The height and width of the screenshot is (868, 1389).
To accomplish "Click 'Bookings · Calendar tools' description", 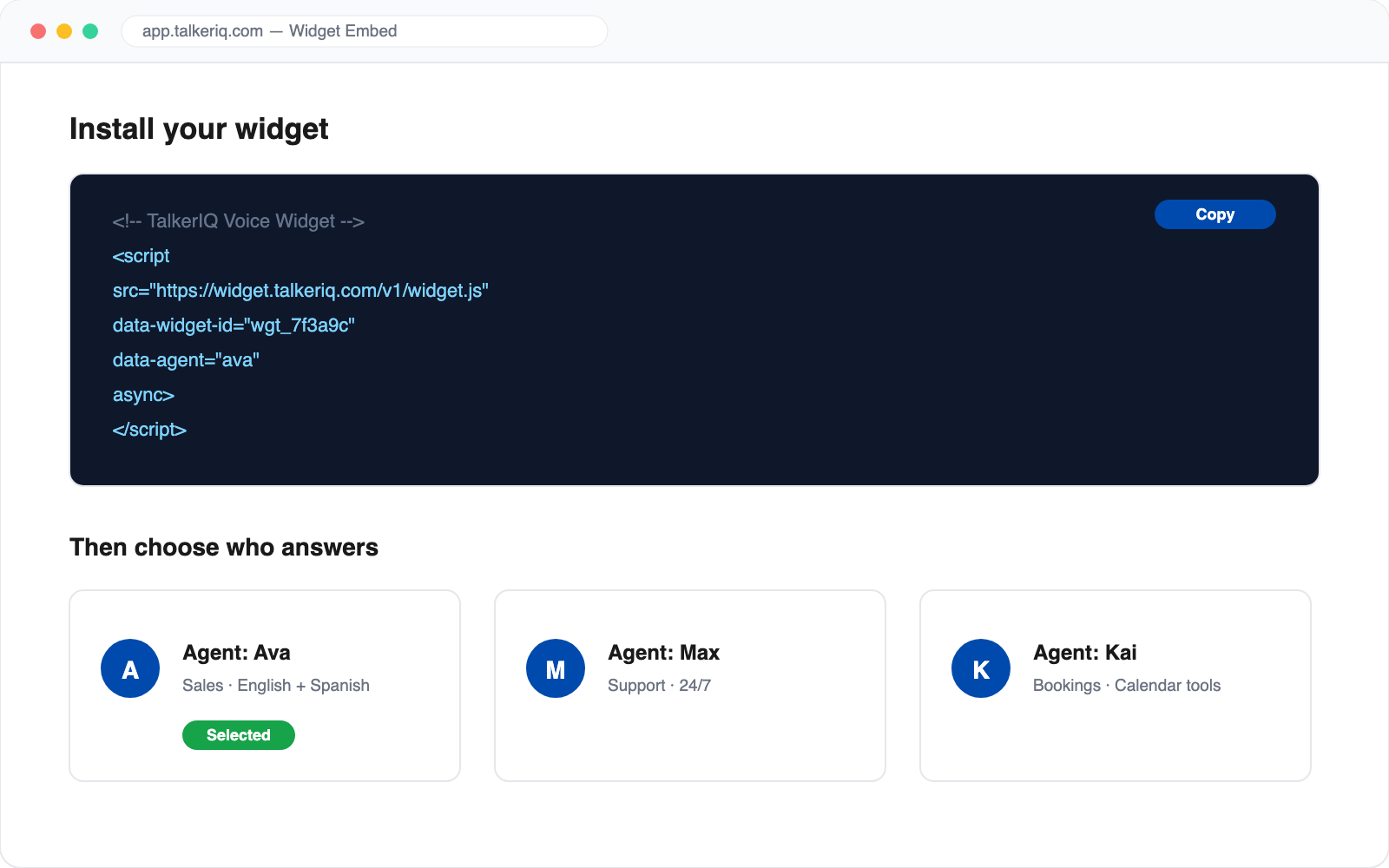I will click(1127, 686).
